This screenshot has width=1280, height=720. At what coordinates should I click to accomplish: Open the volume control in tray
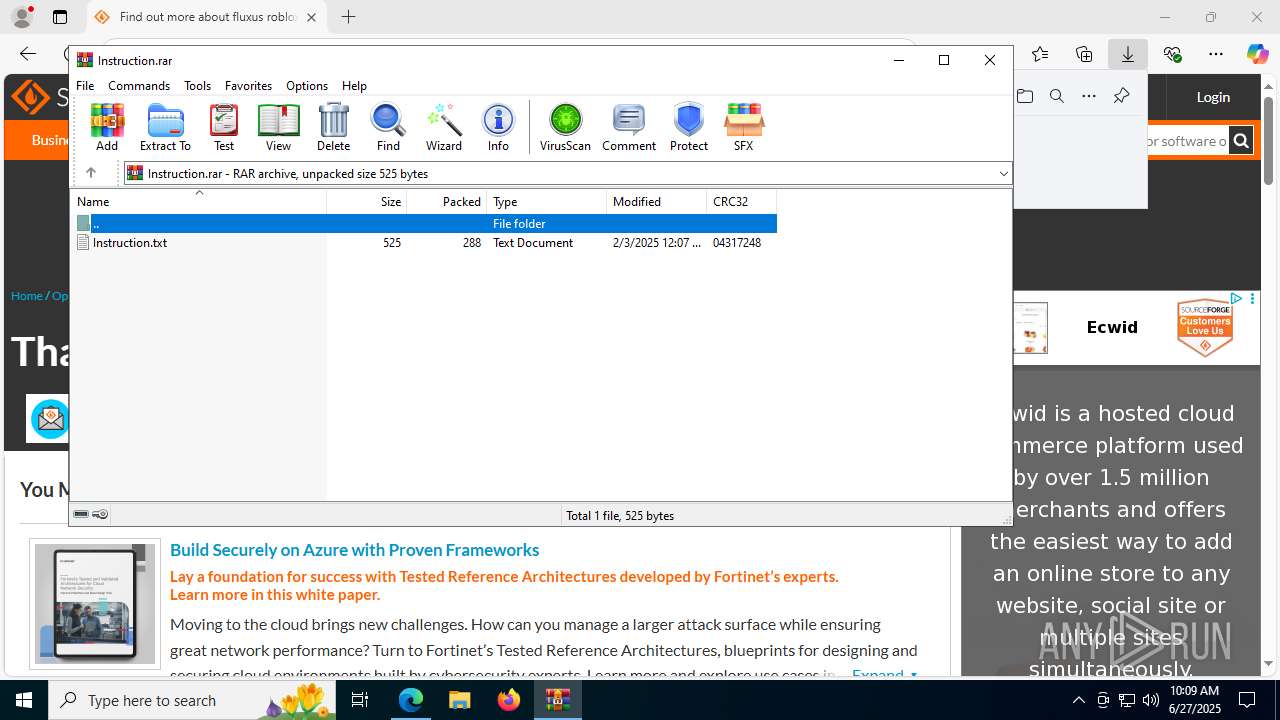(x=1151, y=700)
